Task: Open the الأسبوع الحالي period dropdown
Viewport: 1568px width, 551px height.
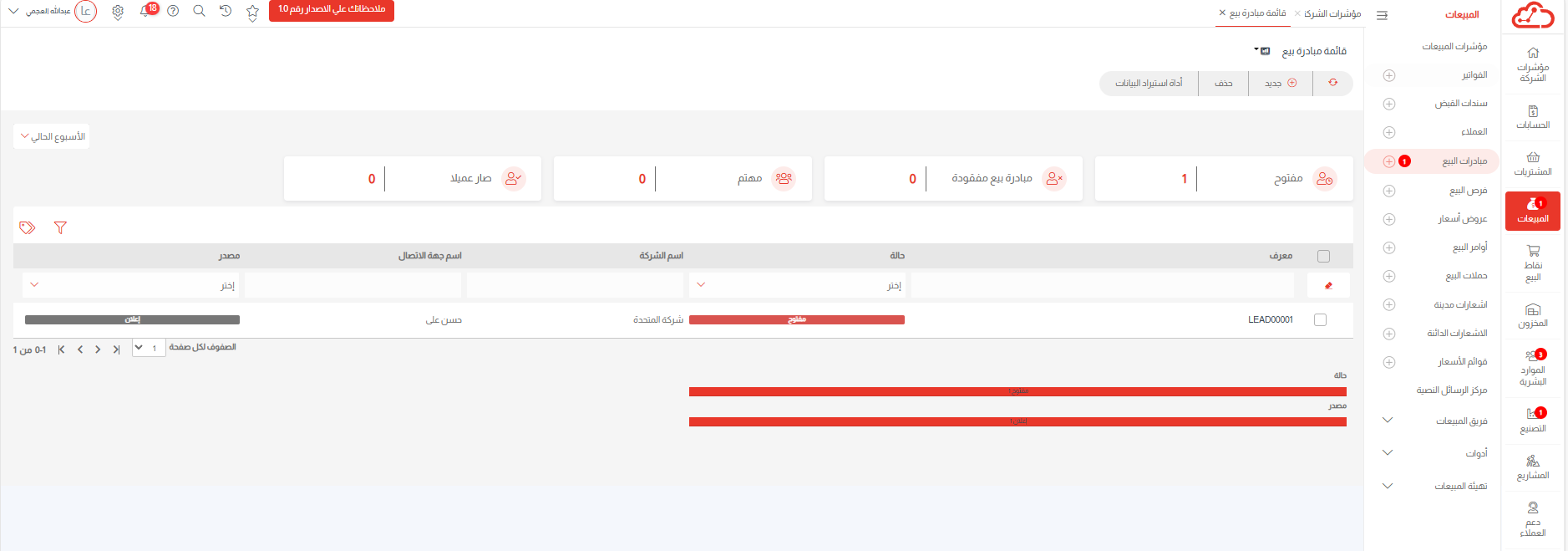Action: pos(52,136)
